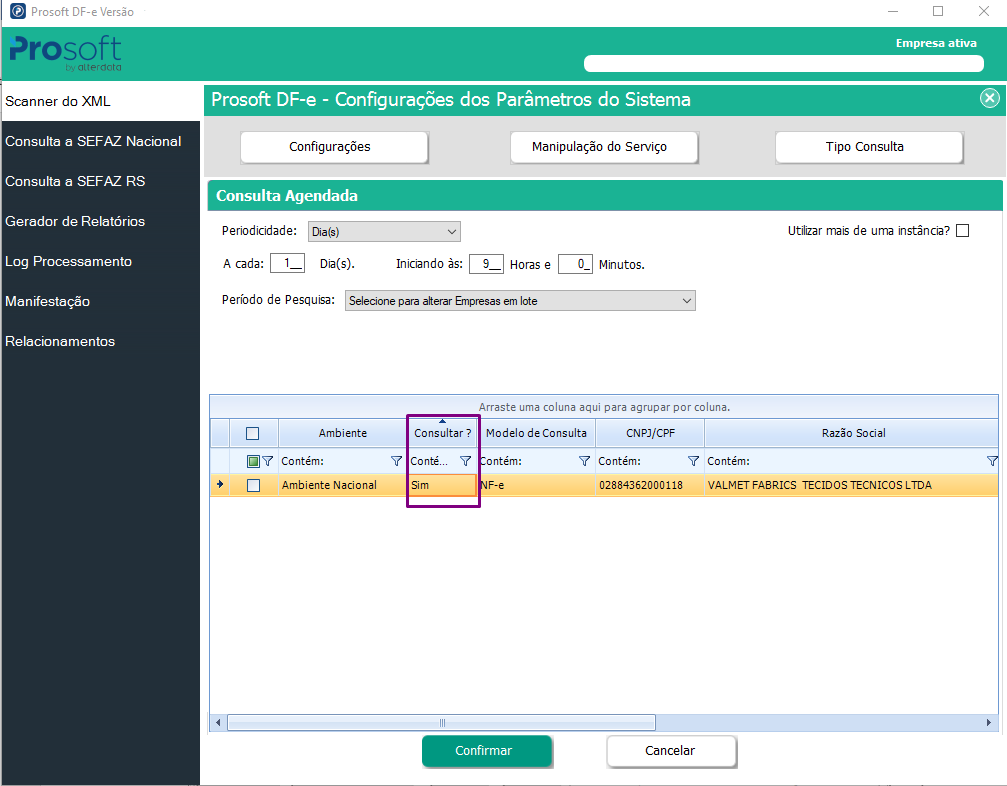The image size is (1007, 786).
Task: Select the Sim cell in Consultar column
Action: (442, 485)
